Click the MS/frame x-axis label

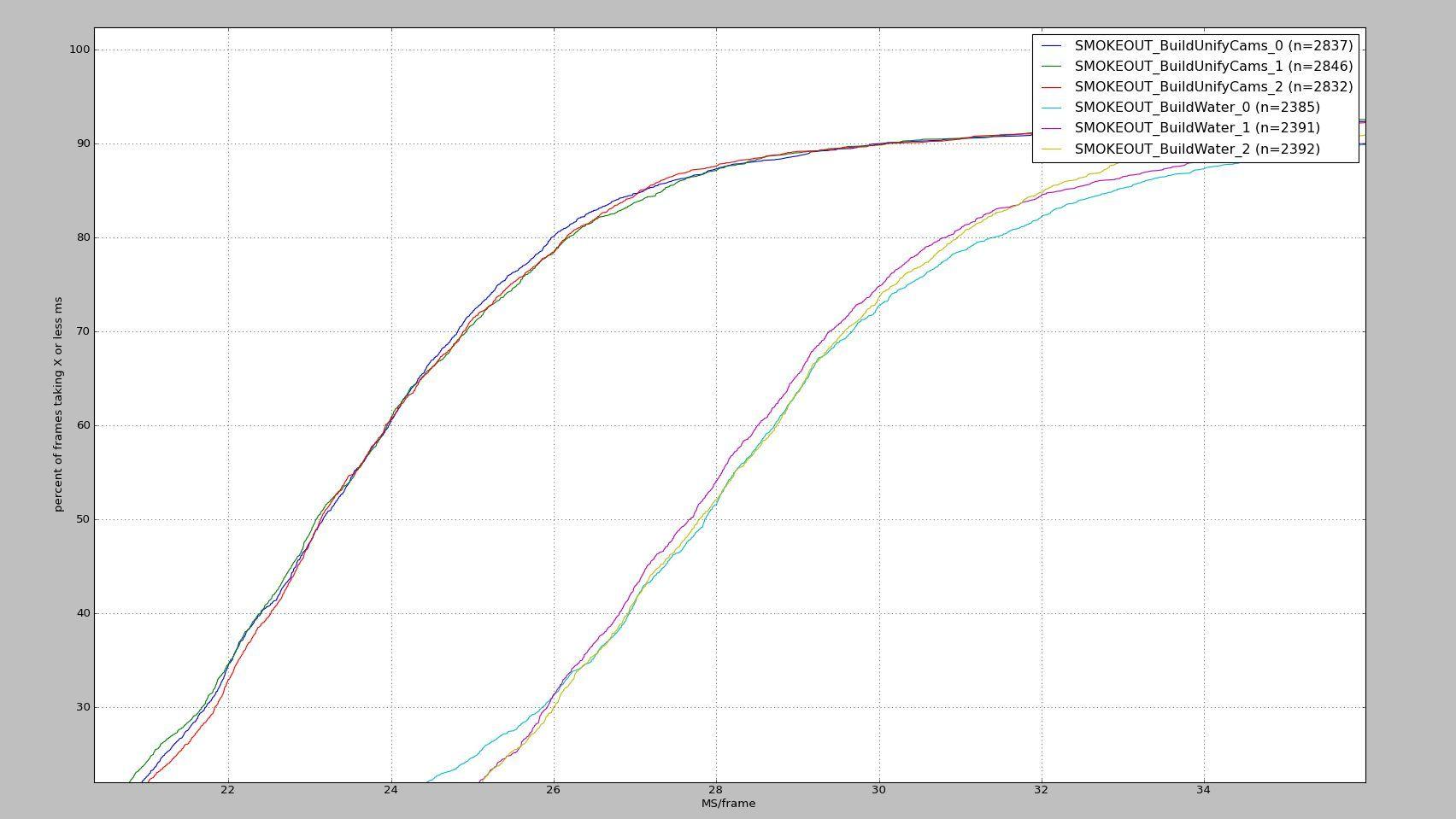pos(728,803)
